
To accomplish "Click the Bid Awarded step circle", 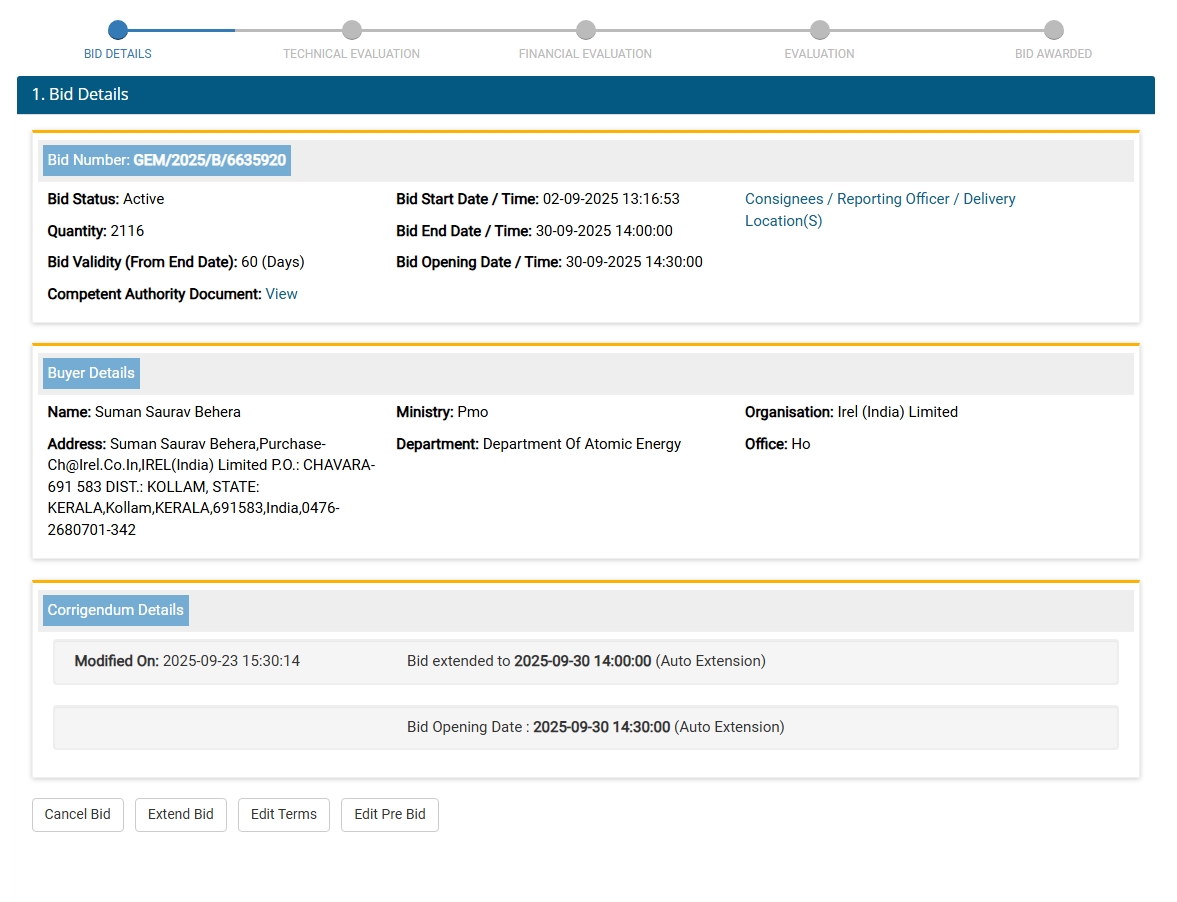I will point(1053,30).
